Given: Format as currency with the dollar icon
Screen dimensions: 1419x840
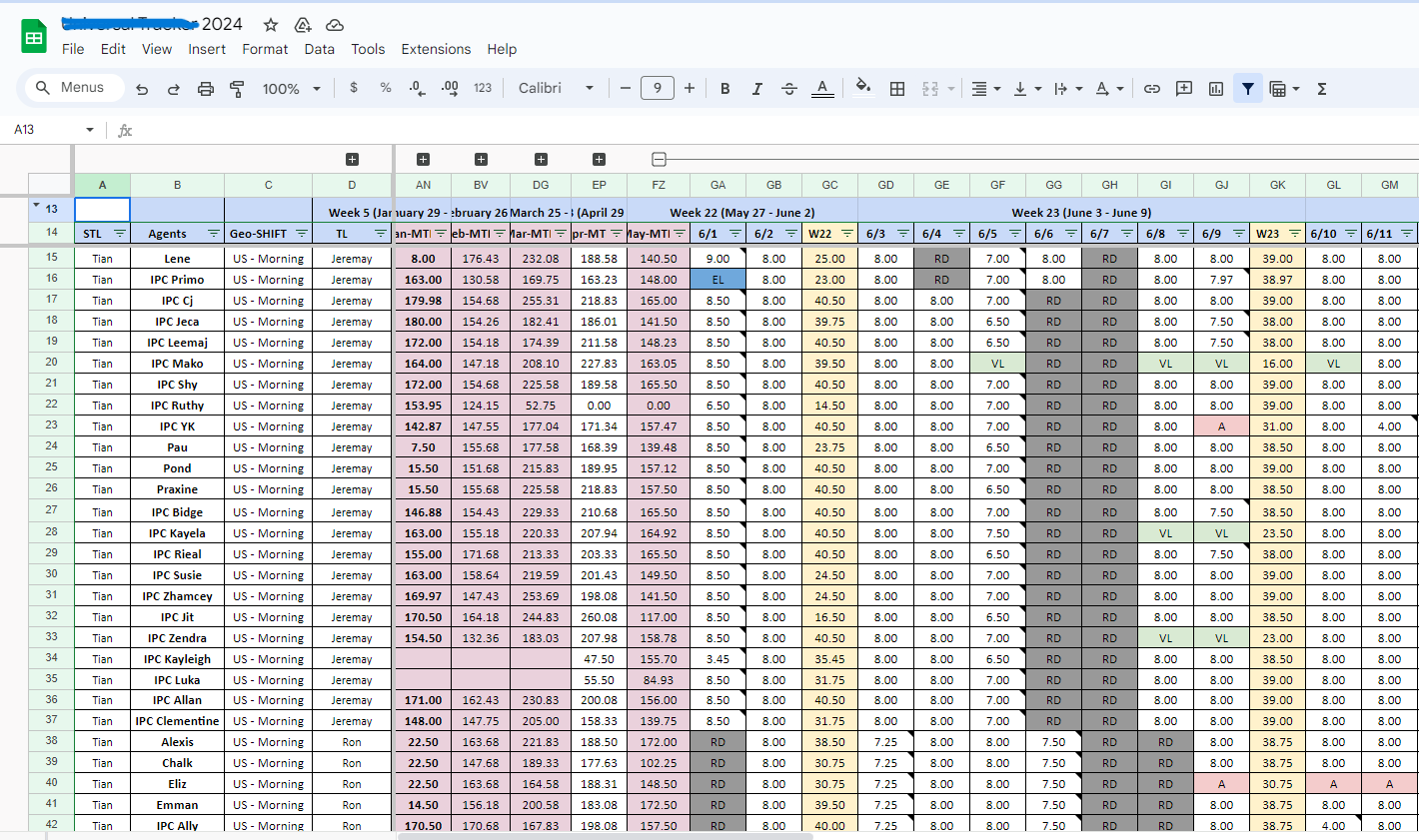Looking at the screenshot, I should pos(354,88).
